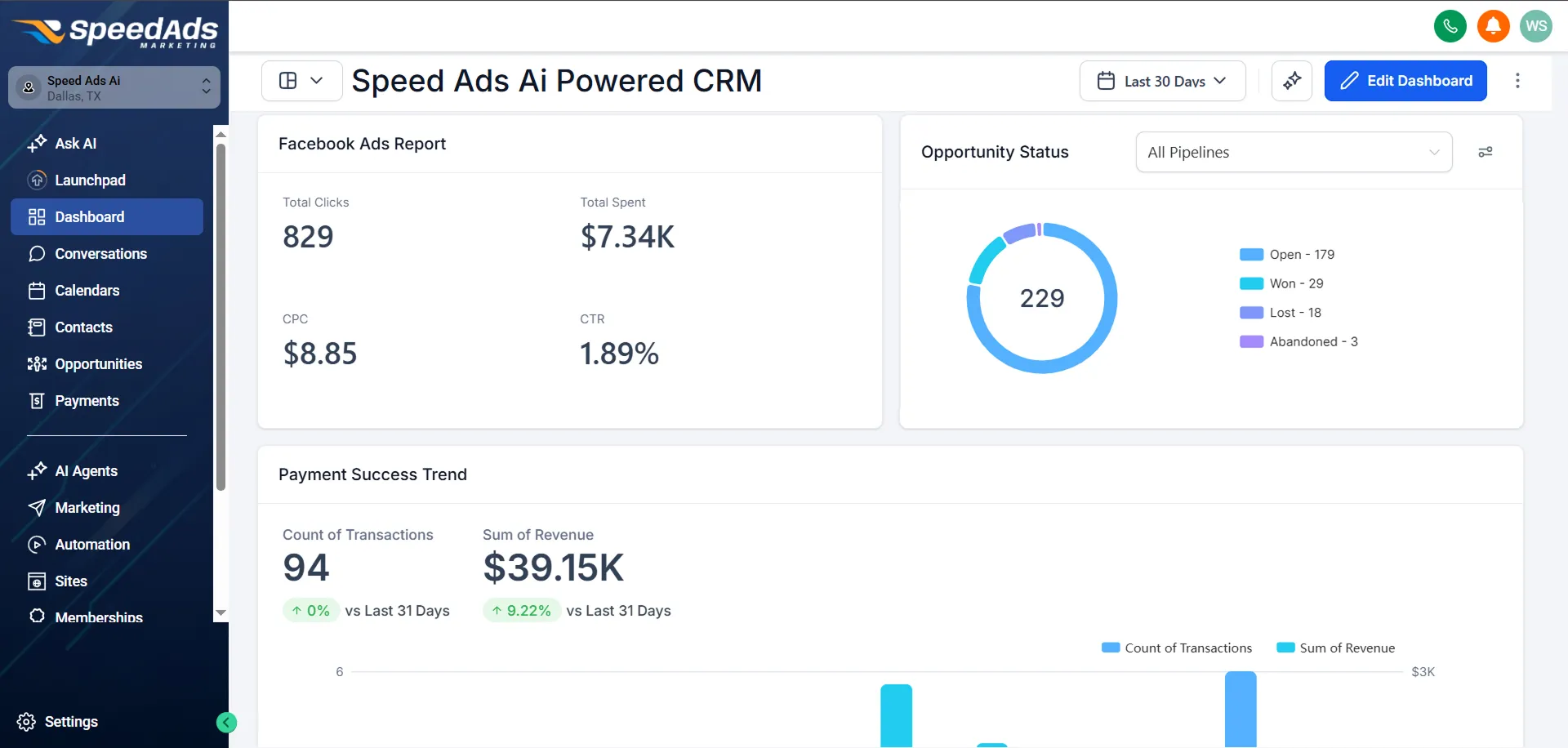
Task: Toggle the Lost - 18 legend entry
Action: 1281,313
